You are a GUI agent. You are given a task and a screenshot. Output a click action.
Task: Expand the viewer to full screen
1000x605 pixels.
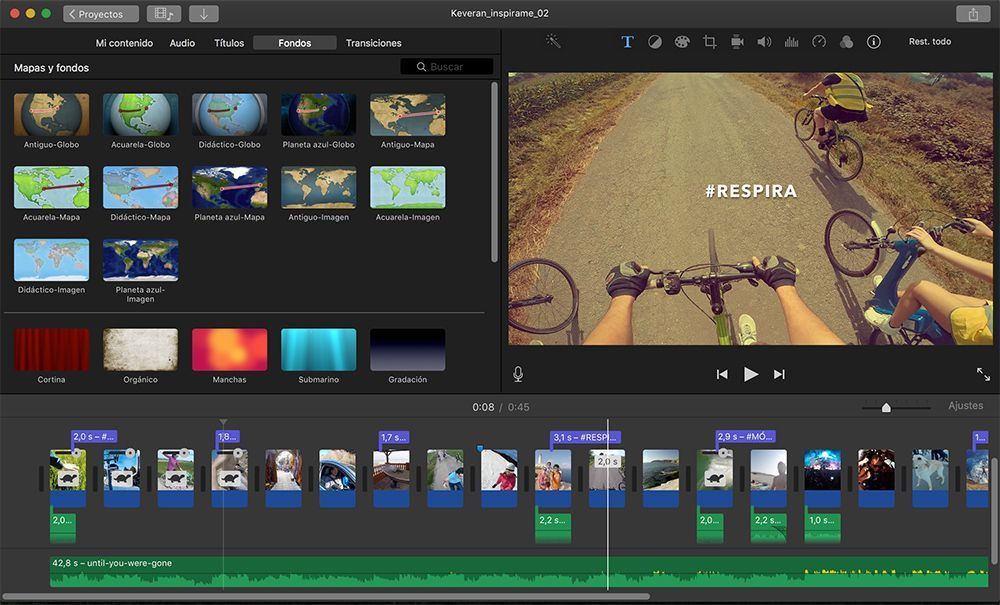tap(983, 374)
